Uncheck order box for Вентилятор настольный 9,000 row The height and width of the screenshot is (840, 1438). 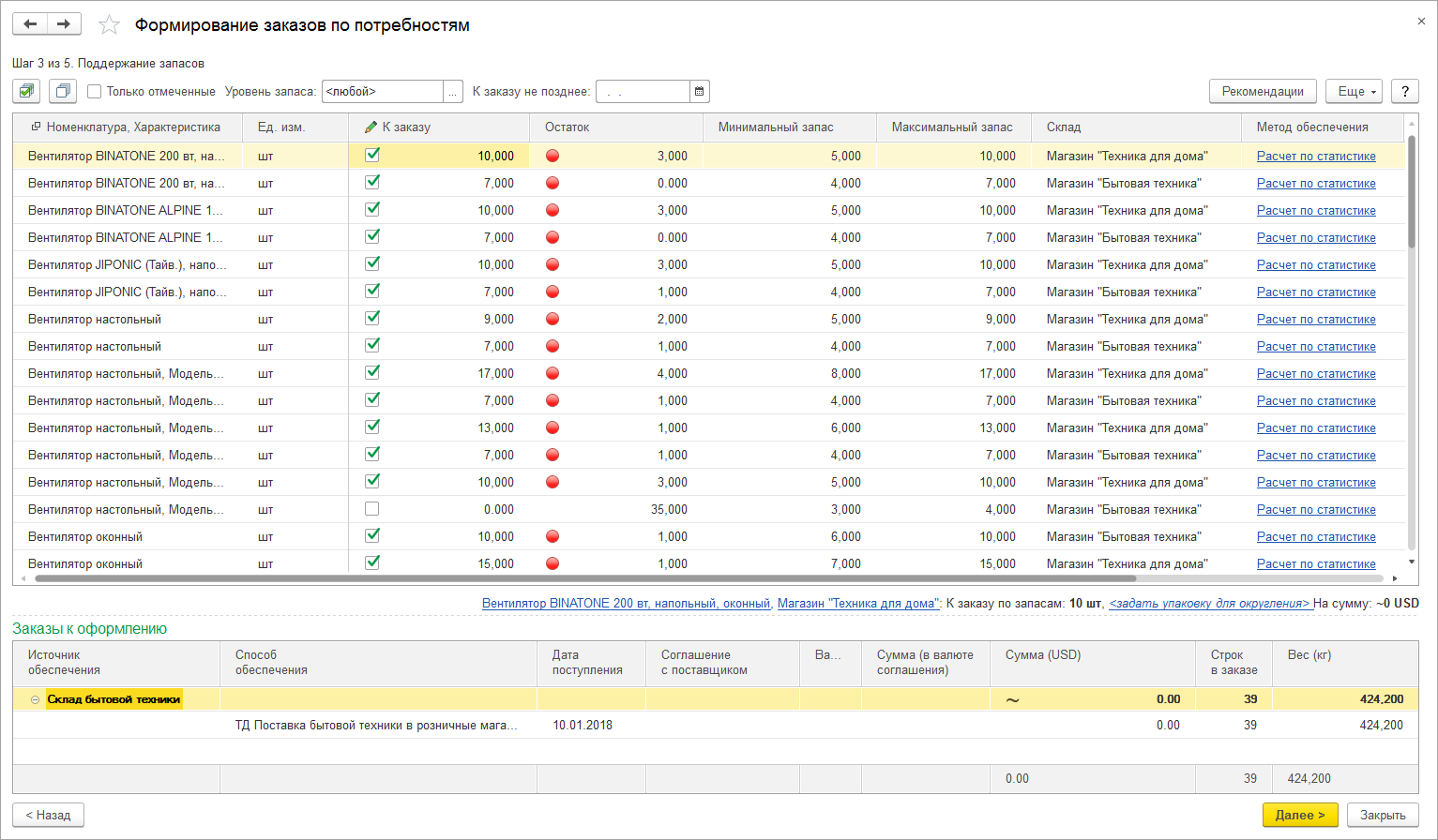[372, 318]
